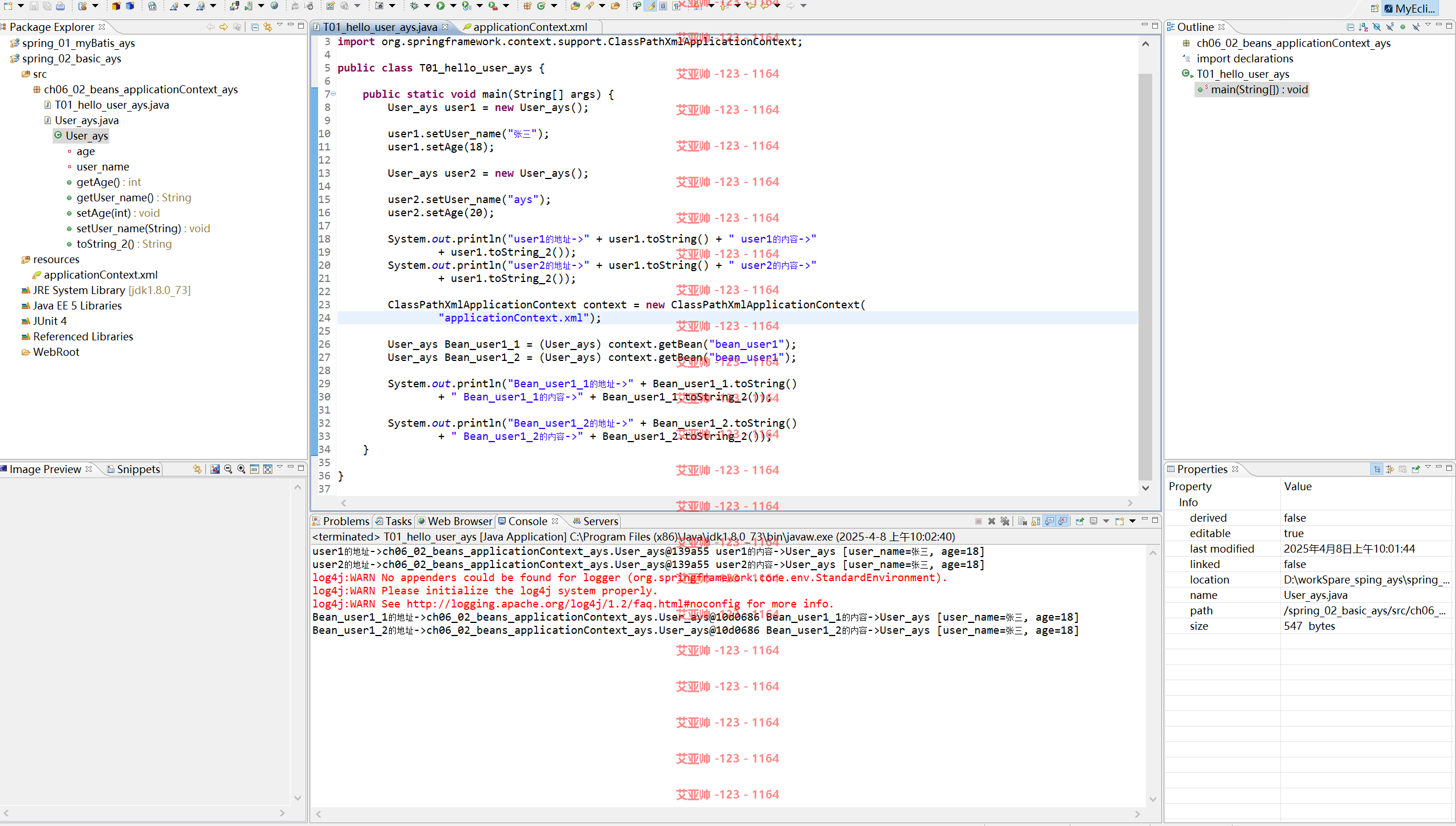Screen dimensions: 1456x826
Task: Click the New file toolbar icon
Action: pos(8,6)
